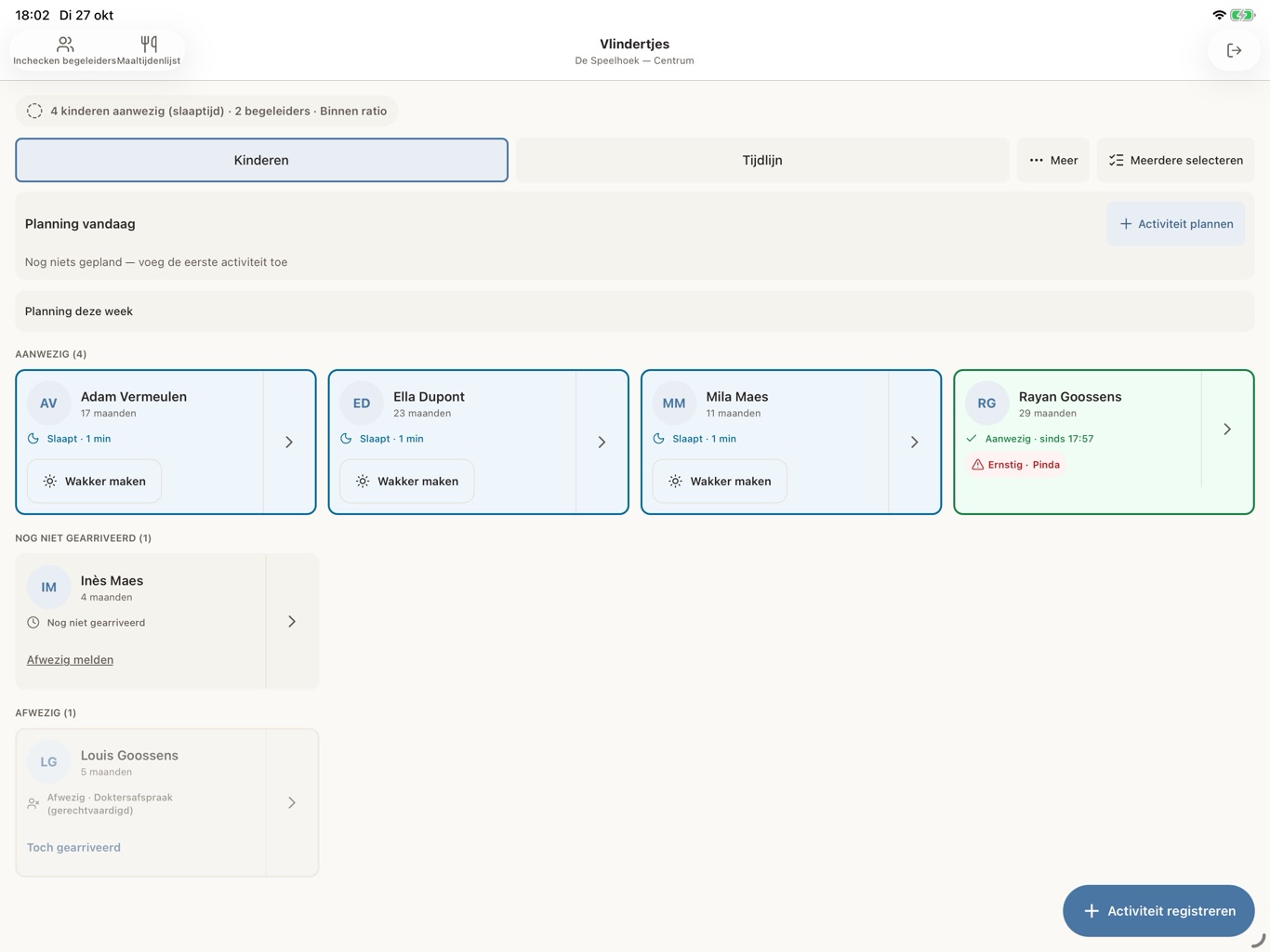
Task: Expand the Planning deze week section
Action: 635,311
